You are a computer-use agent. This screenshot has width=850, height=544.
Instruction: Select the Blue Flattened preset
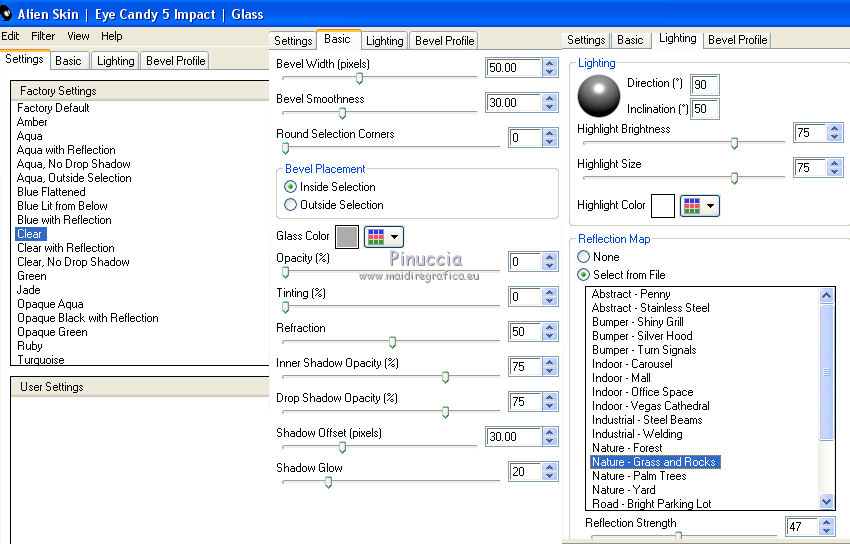51,192
